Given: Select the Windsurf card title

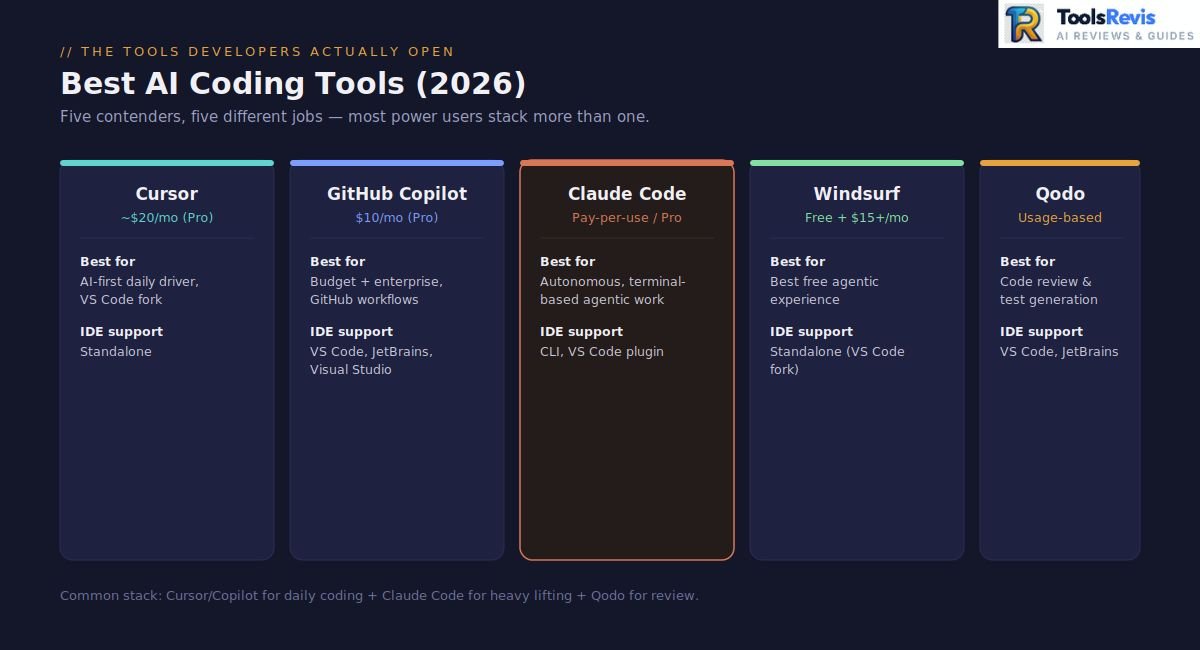Looking at the screenshot, I should [857, 194].
